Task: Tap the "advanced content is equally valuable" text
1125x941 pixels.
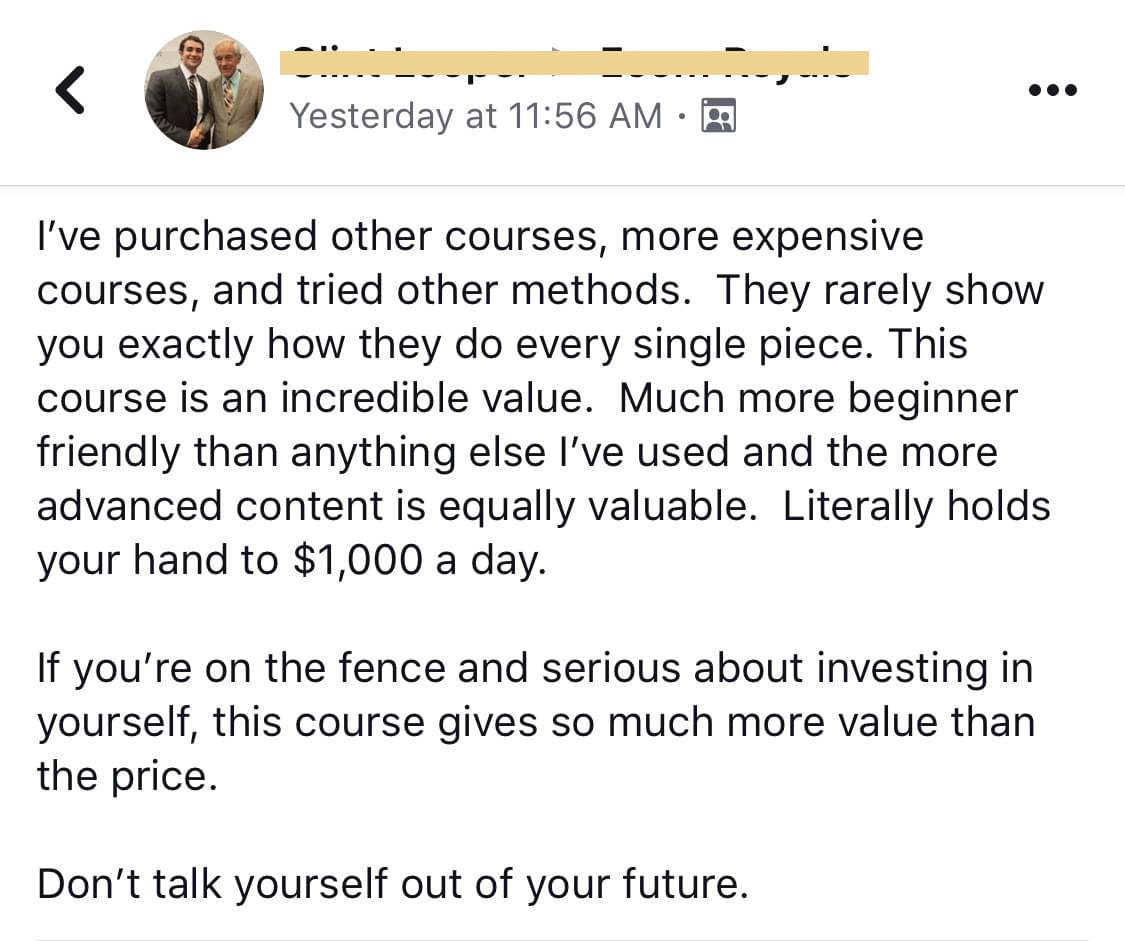Action: (x=397, y=506)
